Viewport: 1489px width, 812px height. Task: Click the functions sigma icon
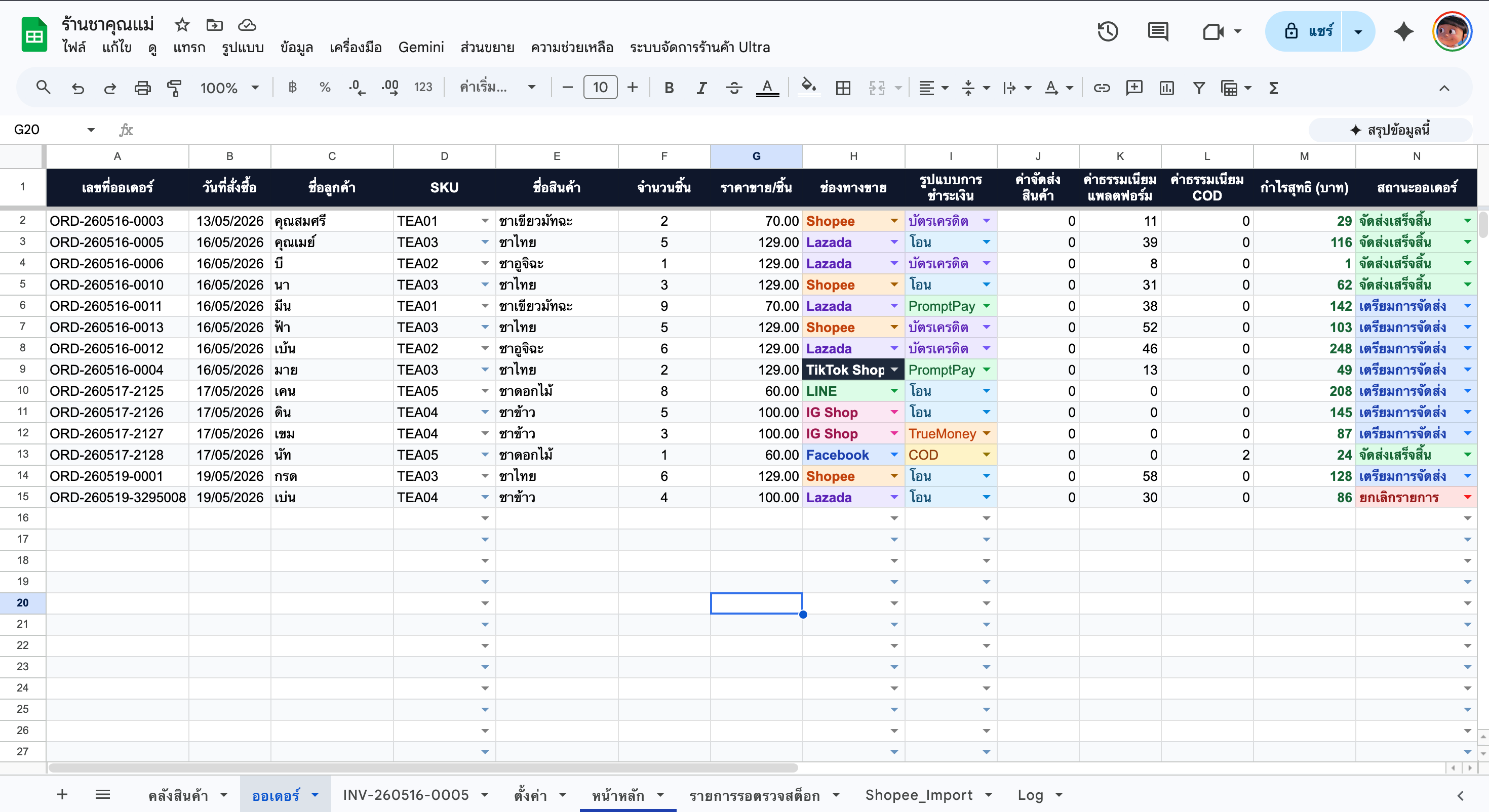click(x=1273, y=88)
